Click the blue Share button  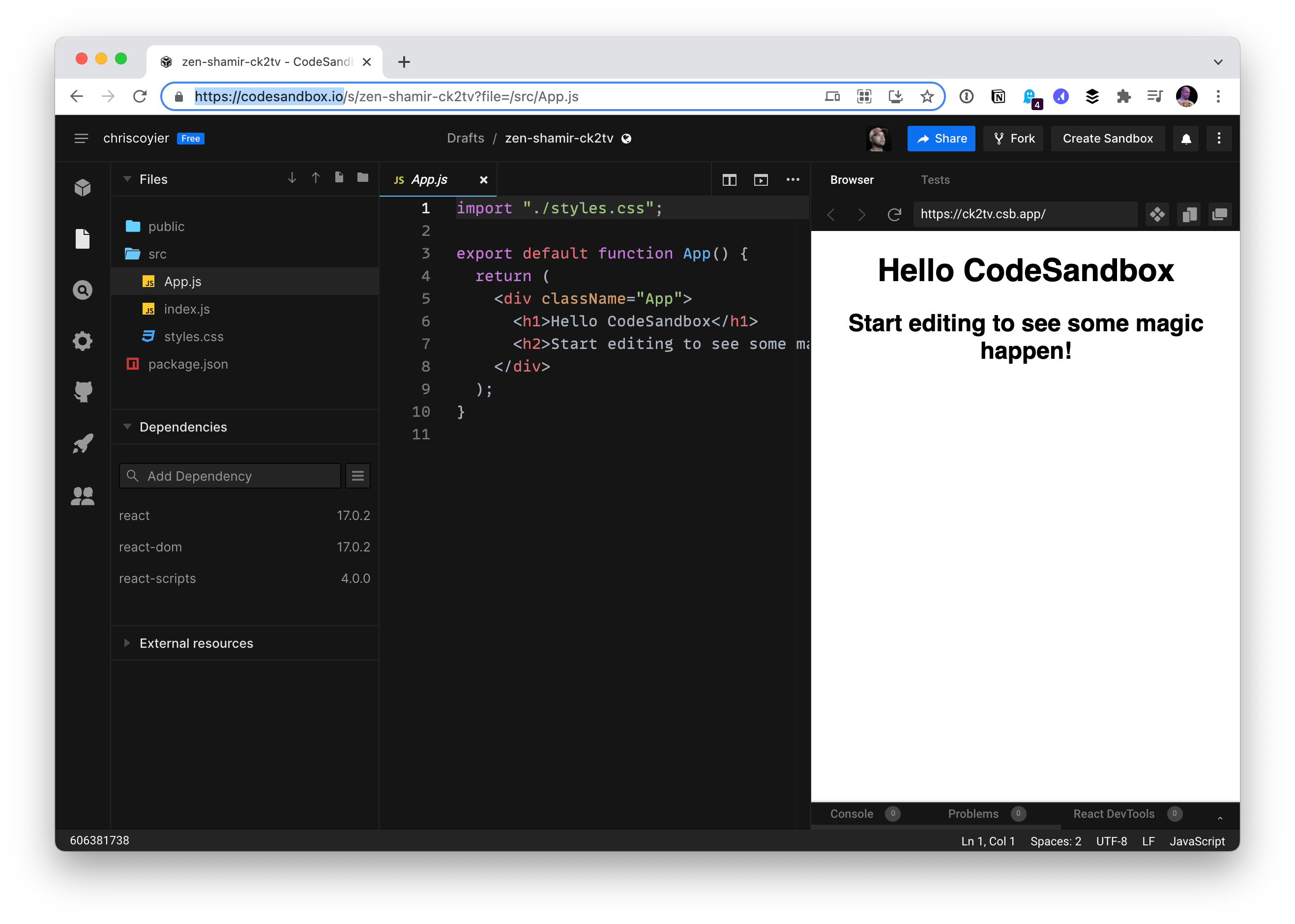(941, 139)
